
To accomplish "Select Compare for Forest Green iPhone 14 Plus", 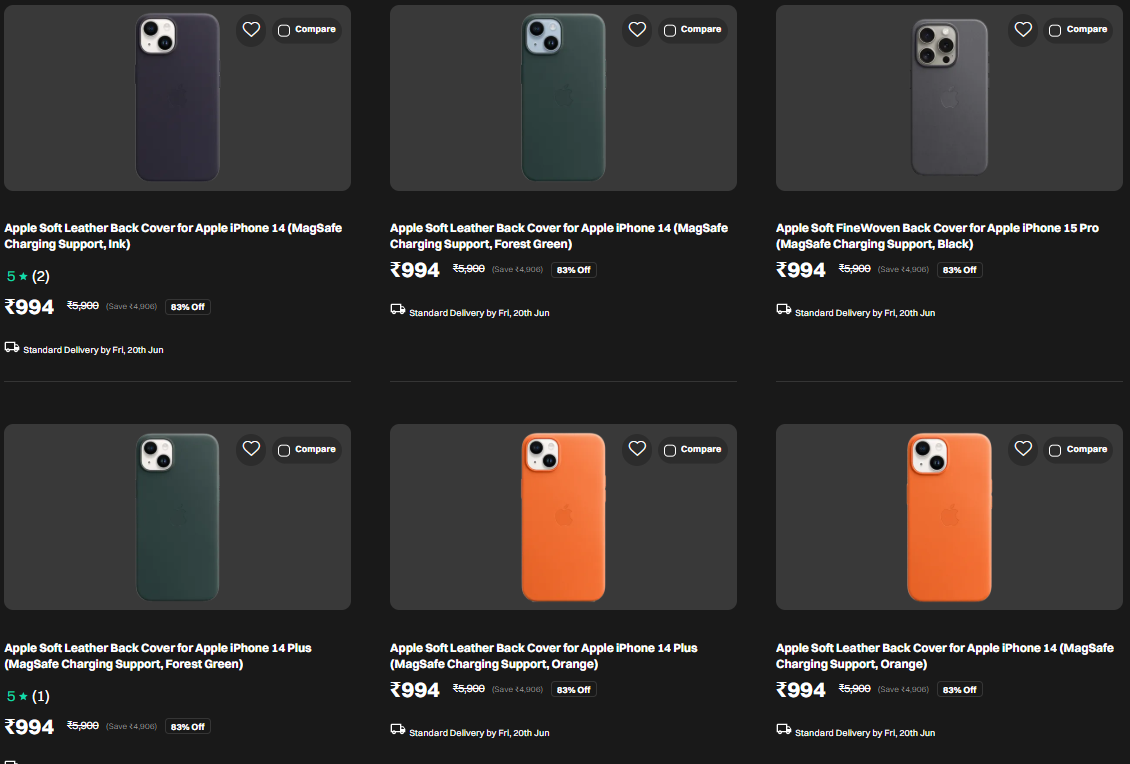I will [284, 450].
